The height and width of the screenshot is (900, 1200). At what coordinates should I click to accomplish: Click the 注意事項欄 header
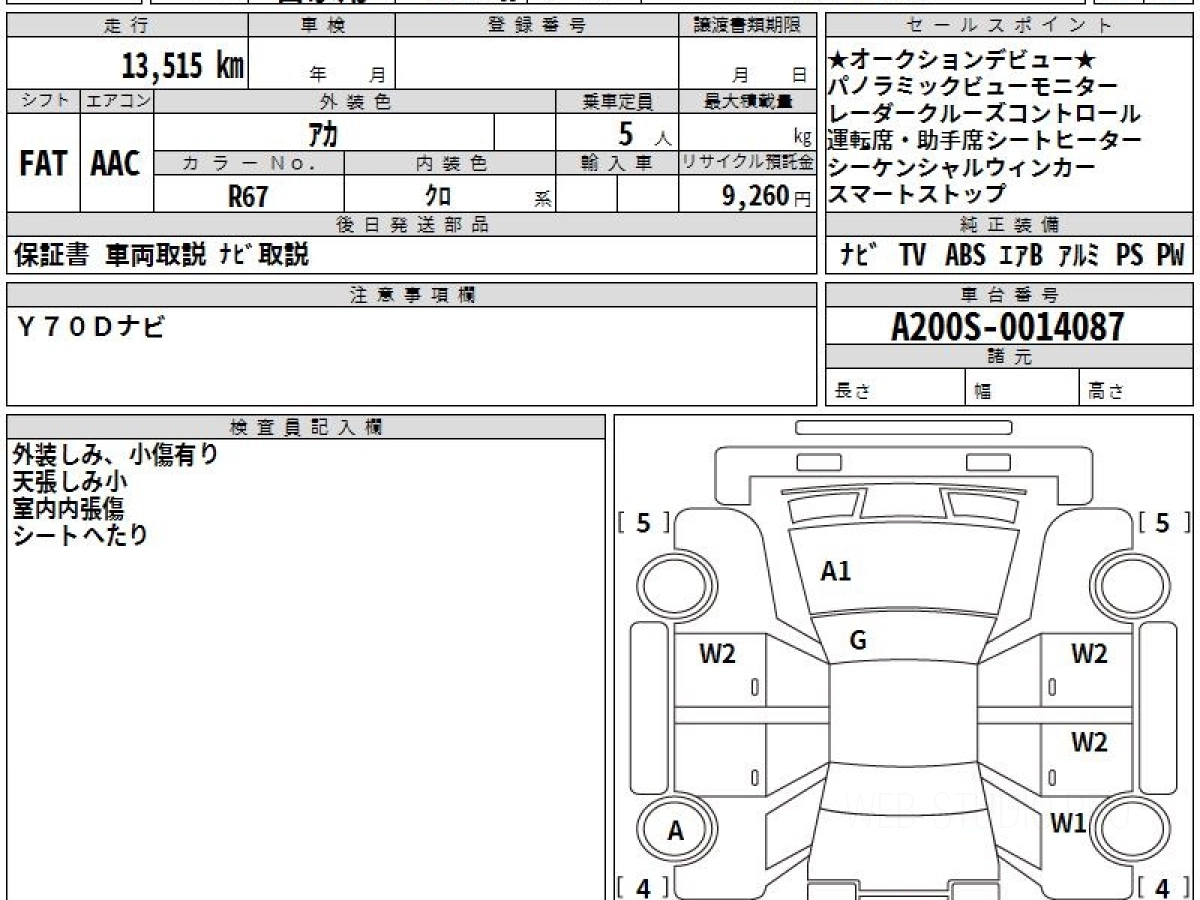point(411,295)
